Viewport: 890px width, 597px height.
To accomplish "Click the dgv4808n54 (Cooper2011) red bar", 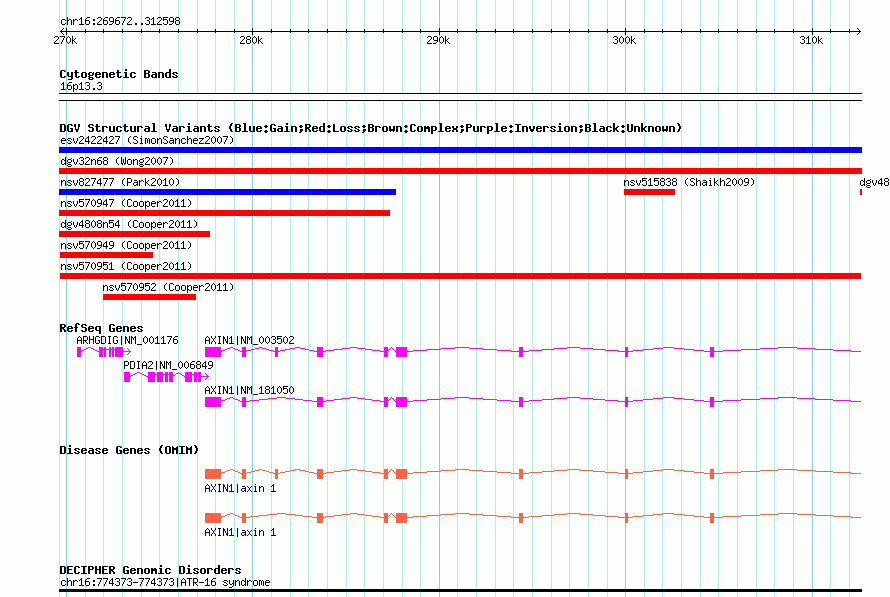I will click(135, 234).
